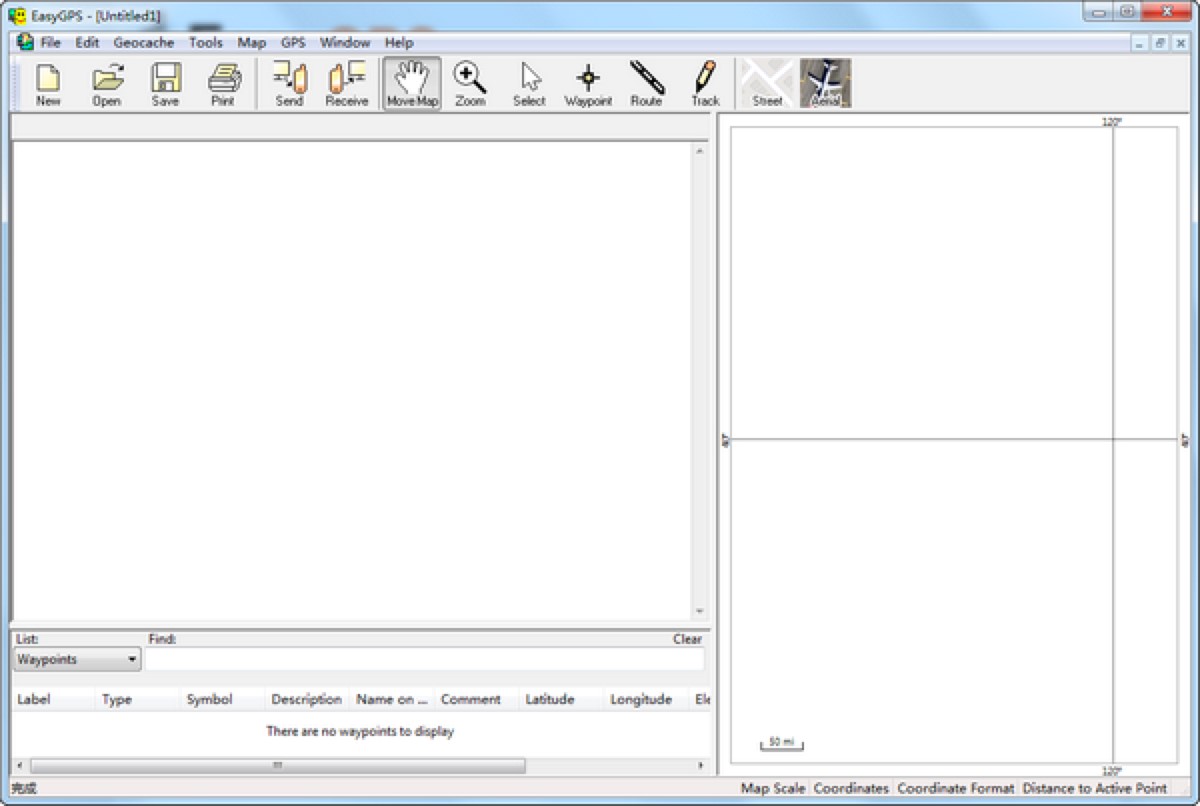Image resolution: width=1200 pixels, height=806 pixels.
Task: Select the Route drawing tool
Action: [x=645, y=82]
